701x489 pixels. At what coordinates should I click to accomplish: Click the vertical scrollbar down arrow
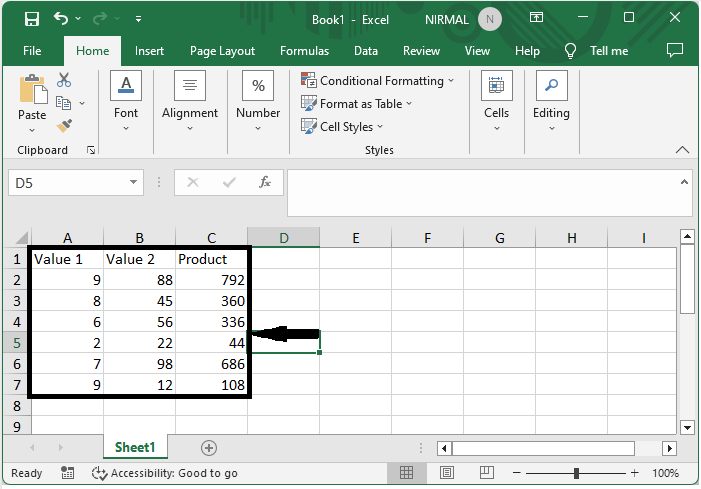tap(687, 427)
